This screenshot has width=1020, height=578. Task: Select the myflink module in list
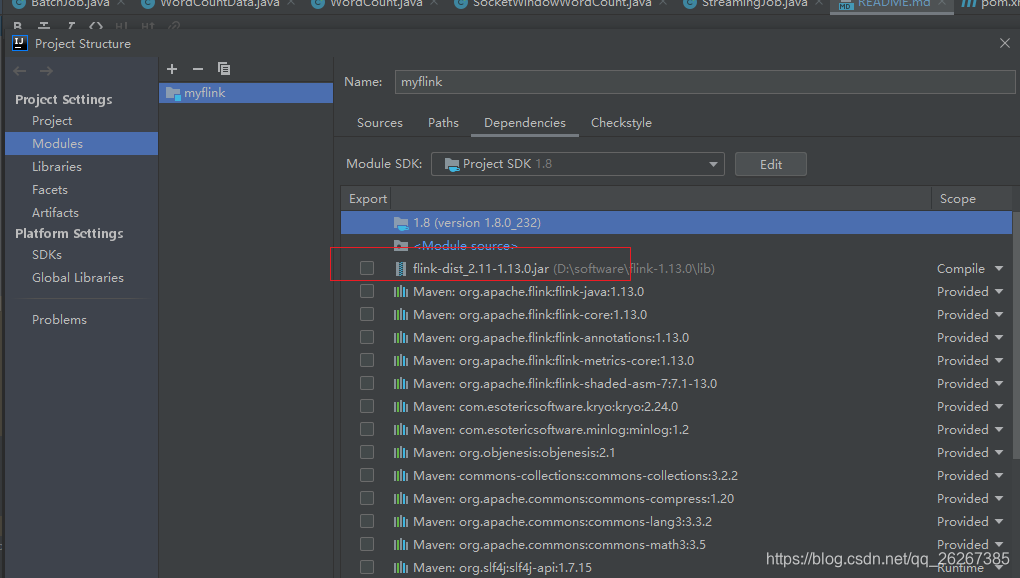pos(246,93)
